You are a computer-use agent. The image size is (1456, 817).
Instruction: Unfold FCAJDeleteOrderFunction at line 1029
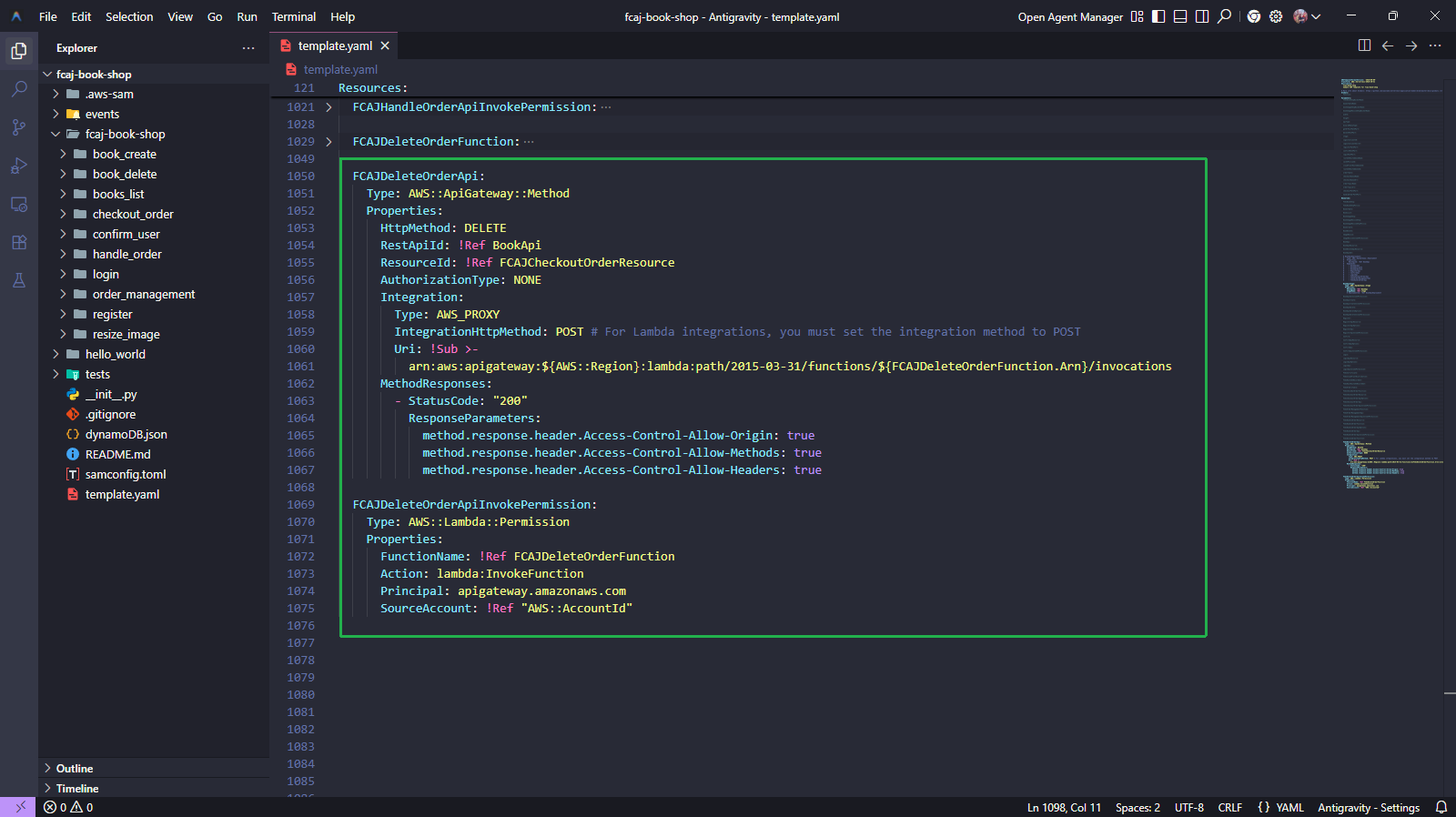(x=329, y=142)
